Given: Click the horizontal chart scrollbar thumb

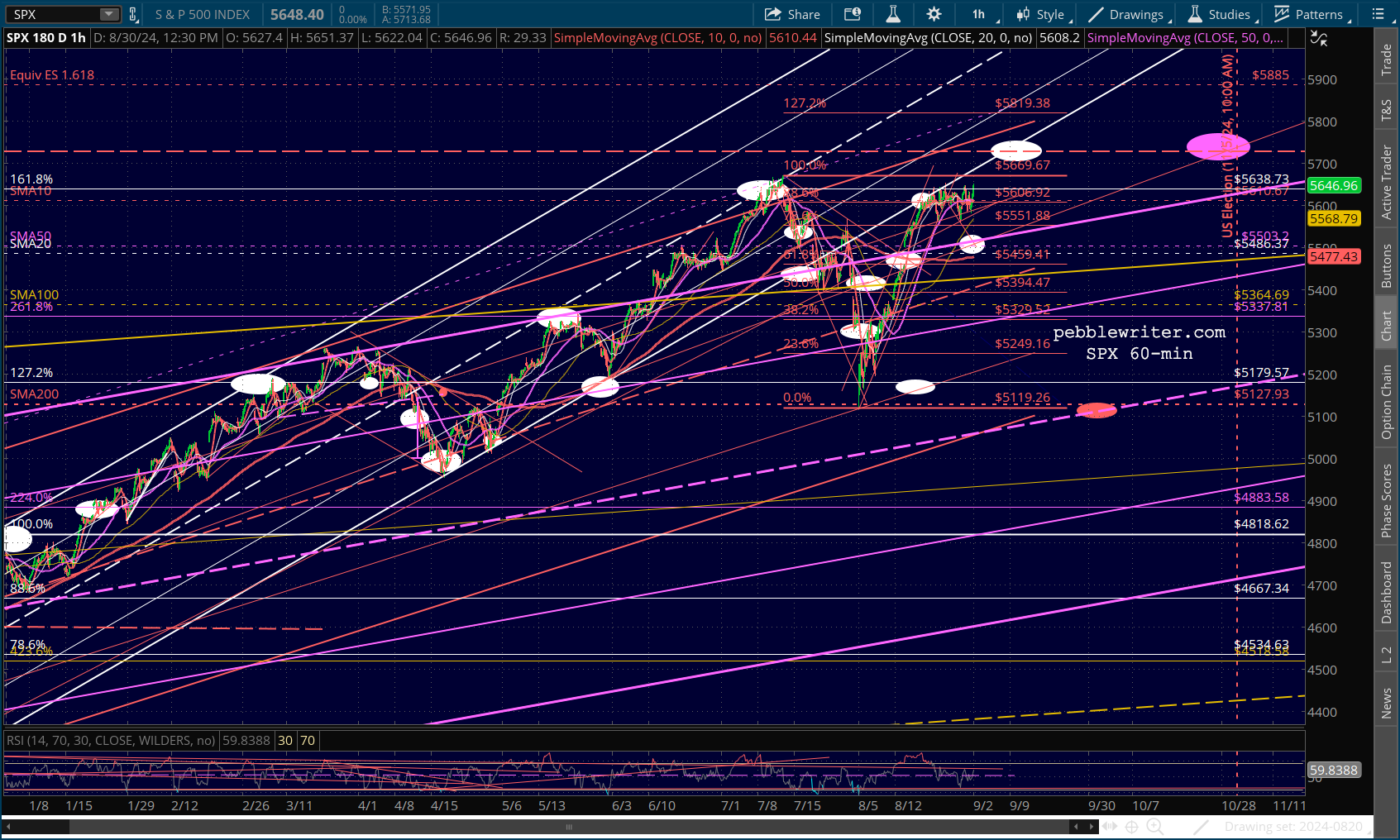Looking at the screenshot, I should (x=569, y=827).
